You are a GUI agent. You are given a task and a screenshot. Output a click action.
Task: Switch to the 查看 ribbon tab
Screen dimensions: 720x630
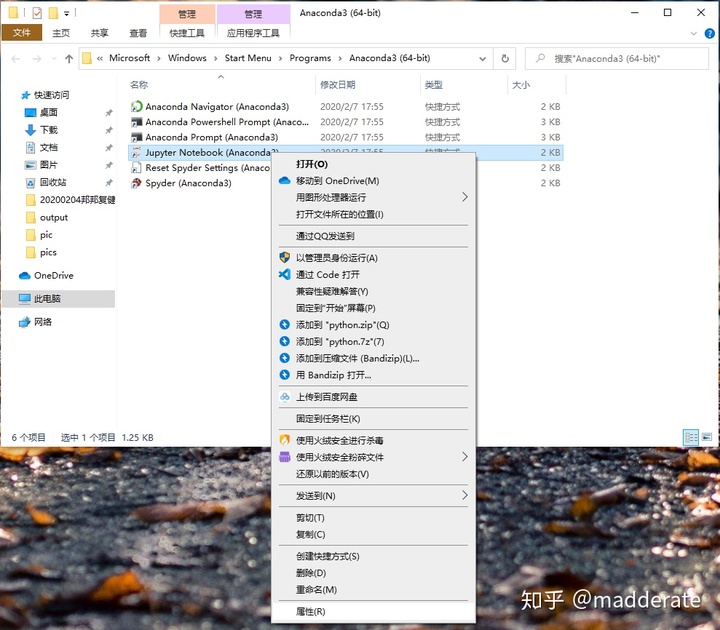(x=138, y=33)
